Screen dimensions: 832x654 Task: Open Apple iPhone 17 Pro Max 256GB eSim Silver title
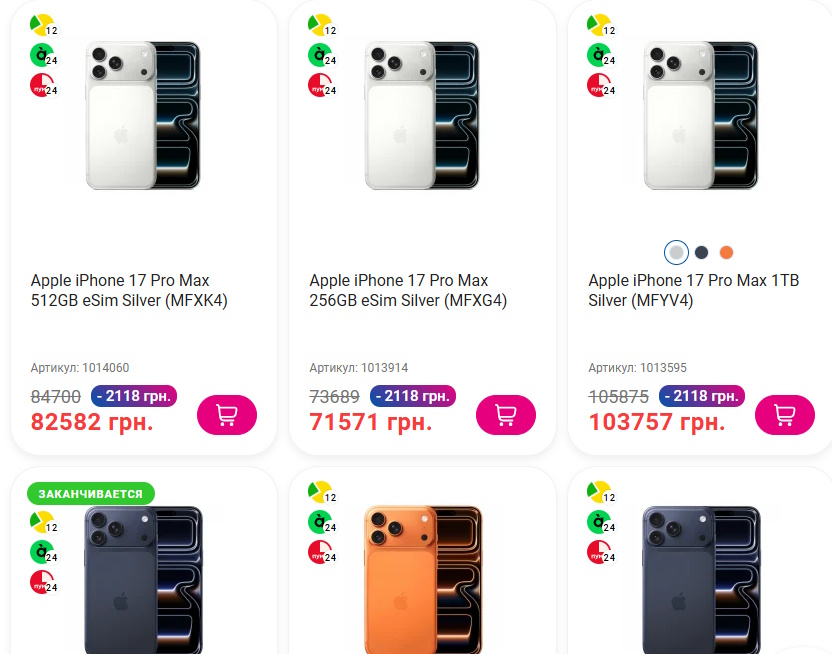click(408, 290)
